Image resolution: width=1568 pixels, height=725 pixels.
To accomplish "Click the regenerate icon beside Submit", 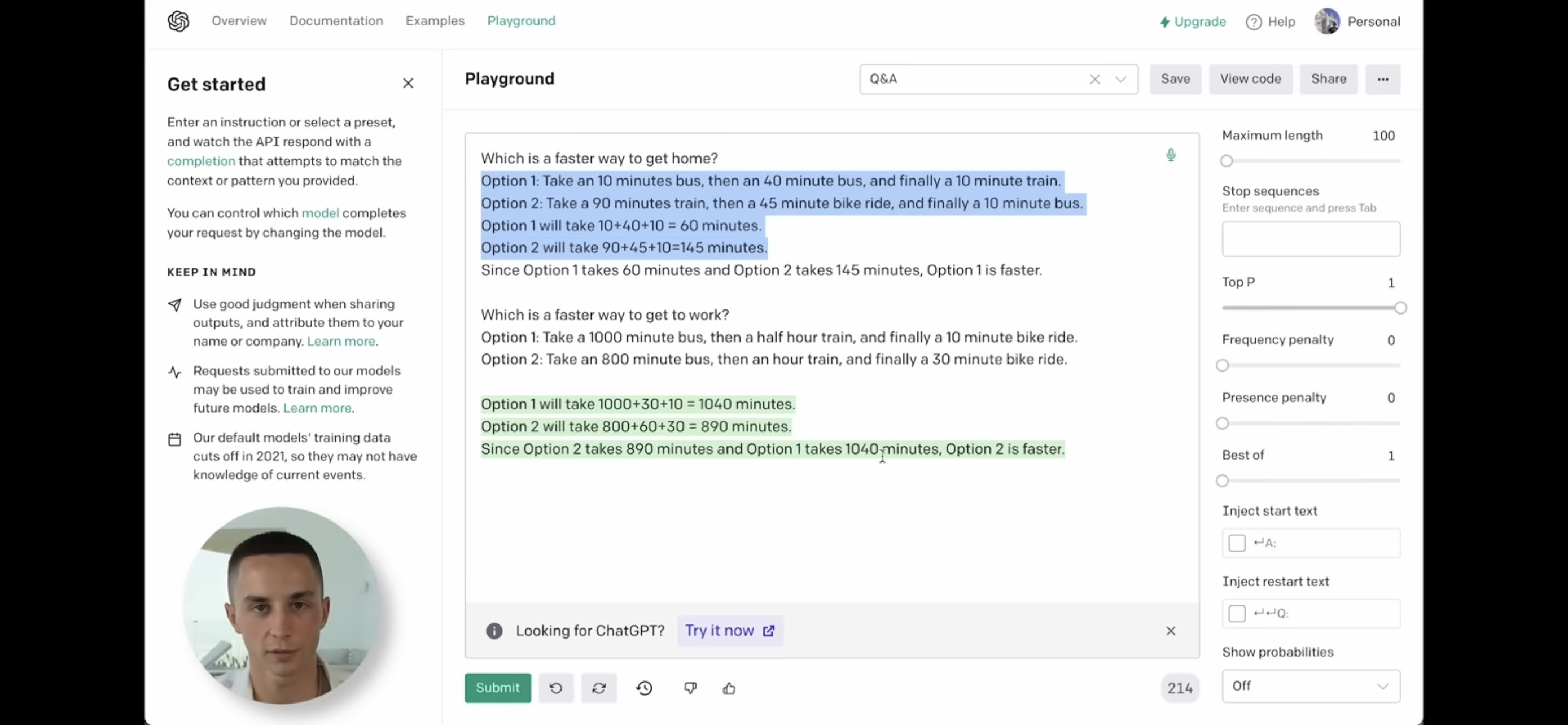I will pyautogui.click(x=598, y=688).
